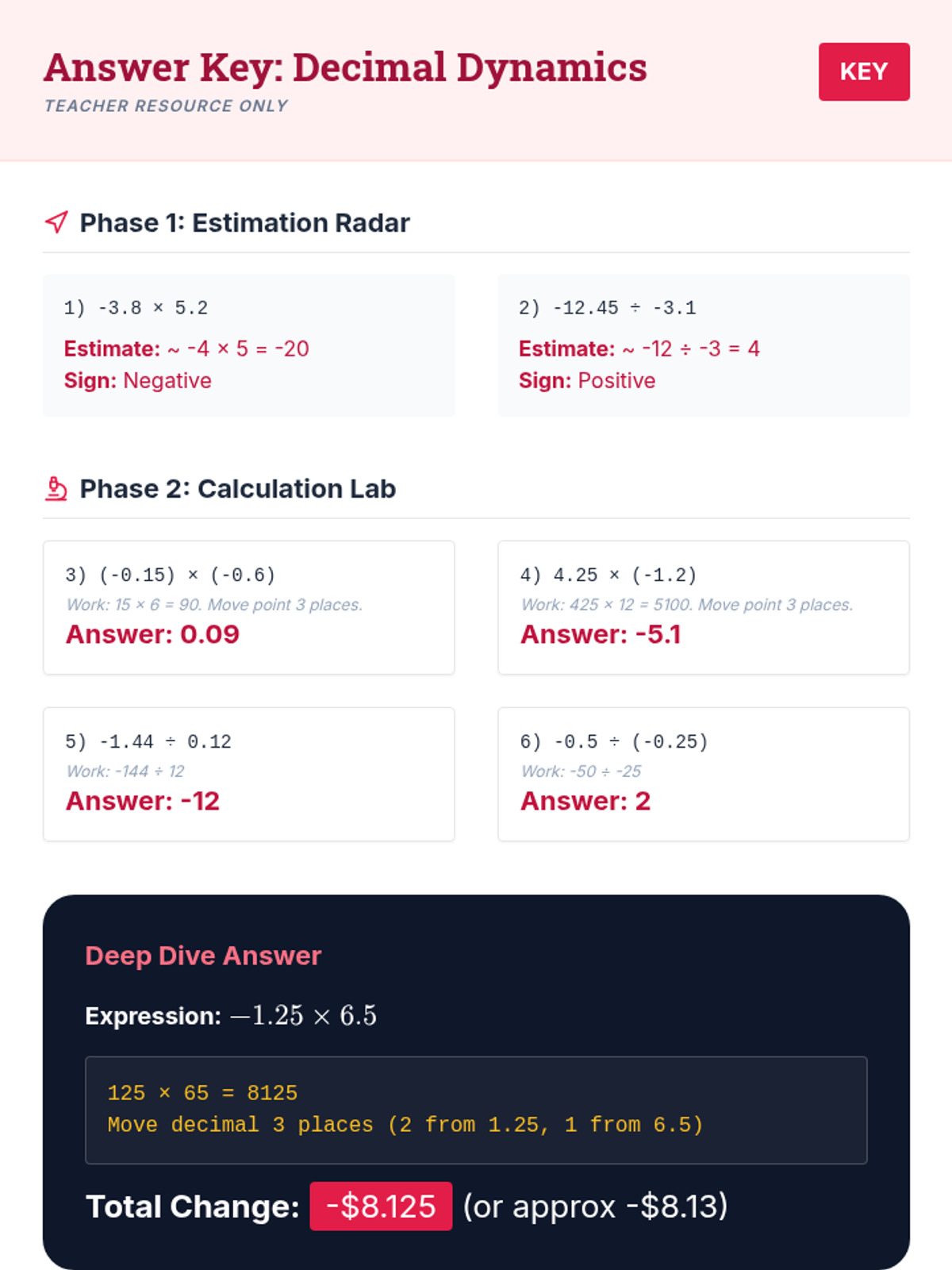Screen dimensions: 952x1270
Task: Open problem 3 card with Answer 0.09
Action: pyautogui.click(x=249, y=608)
